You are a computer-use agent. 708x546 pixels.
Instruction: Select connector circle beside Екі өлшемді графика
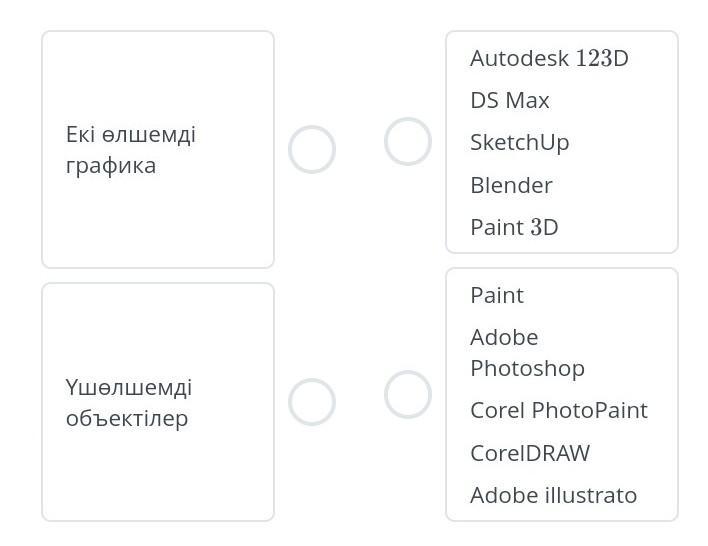pos(311,150)
